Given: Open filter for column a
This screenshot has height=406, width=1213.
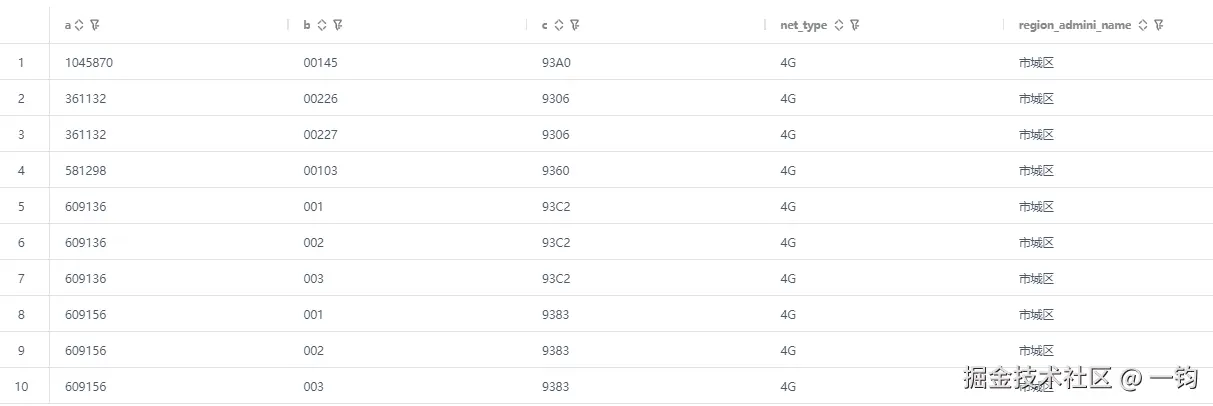Looking at the screenshot, I should [x=93, y=25].
